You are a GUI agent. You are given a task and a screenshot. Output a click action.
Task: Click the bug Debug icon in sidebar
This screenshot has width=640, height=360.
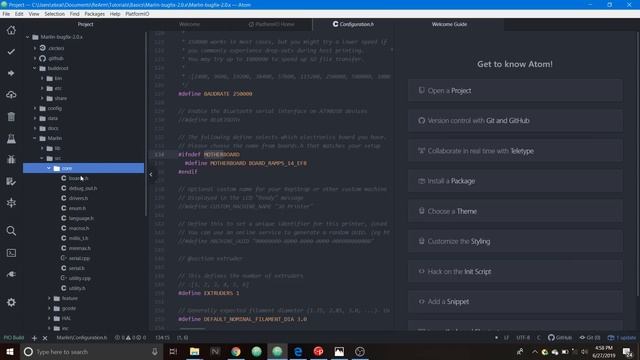click(x=11, y=160)
